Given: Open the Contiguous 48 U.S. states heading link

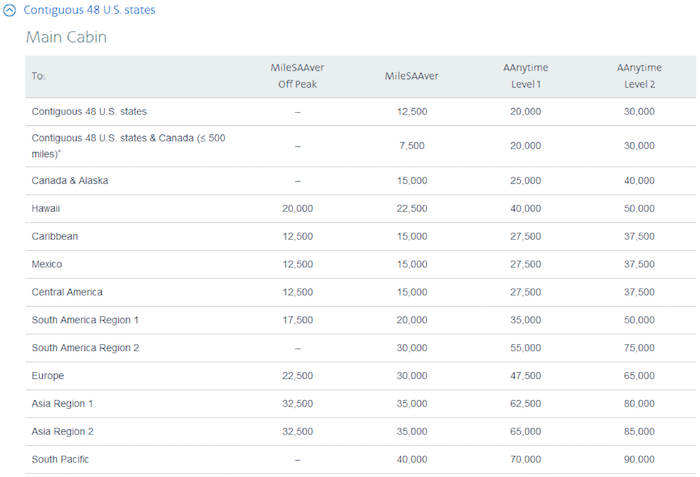Looking at the screenshot, I should click(89, 10).
